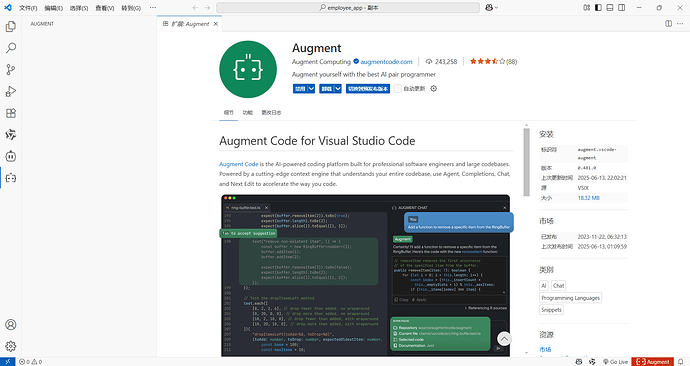Open the File menu (文件)

click(x=28, y=7)
